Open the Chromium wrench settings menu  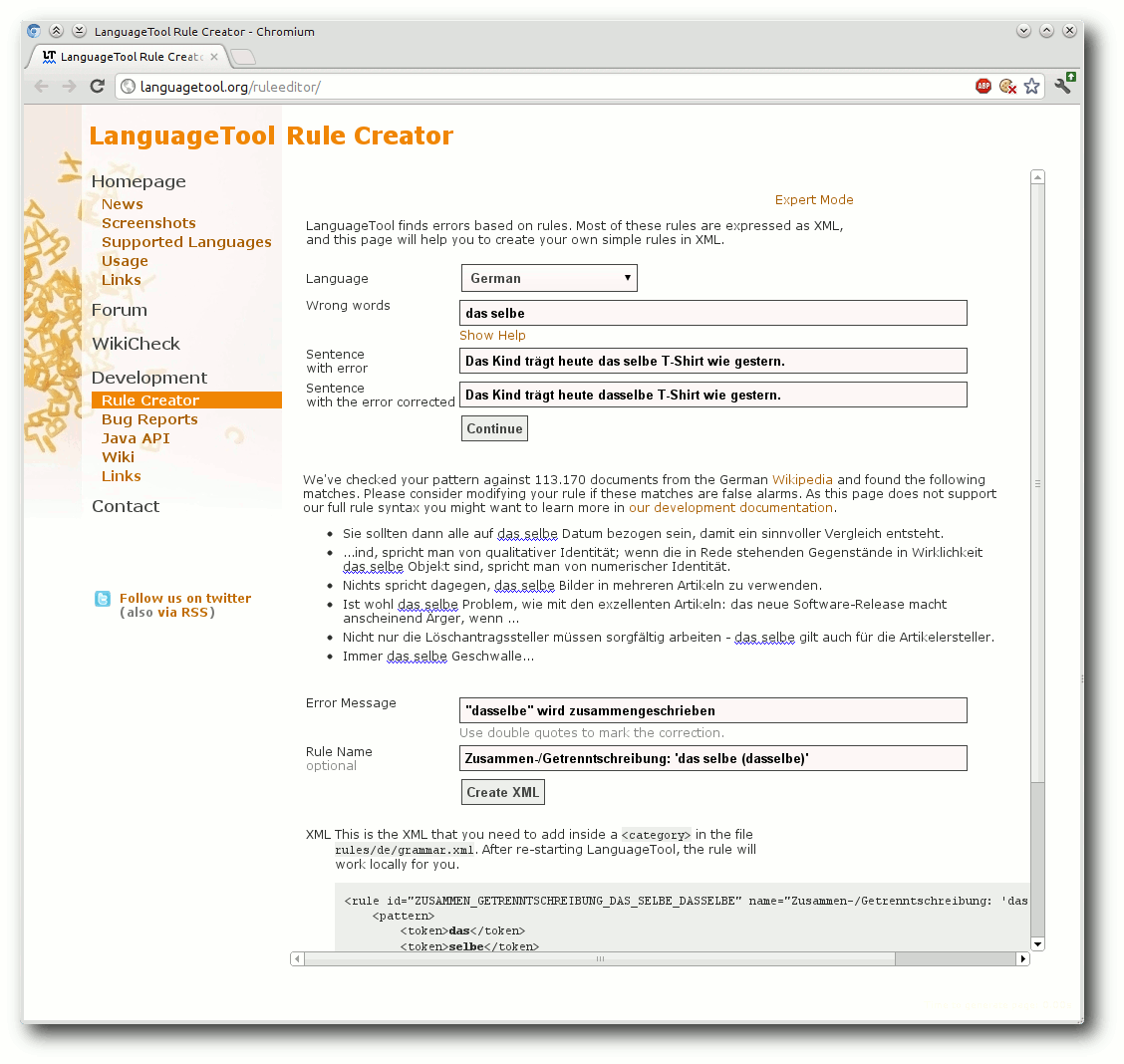[1064, 84]
